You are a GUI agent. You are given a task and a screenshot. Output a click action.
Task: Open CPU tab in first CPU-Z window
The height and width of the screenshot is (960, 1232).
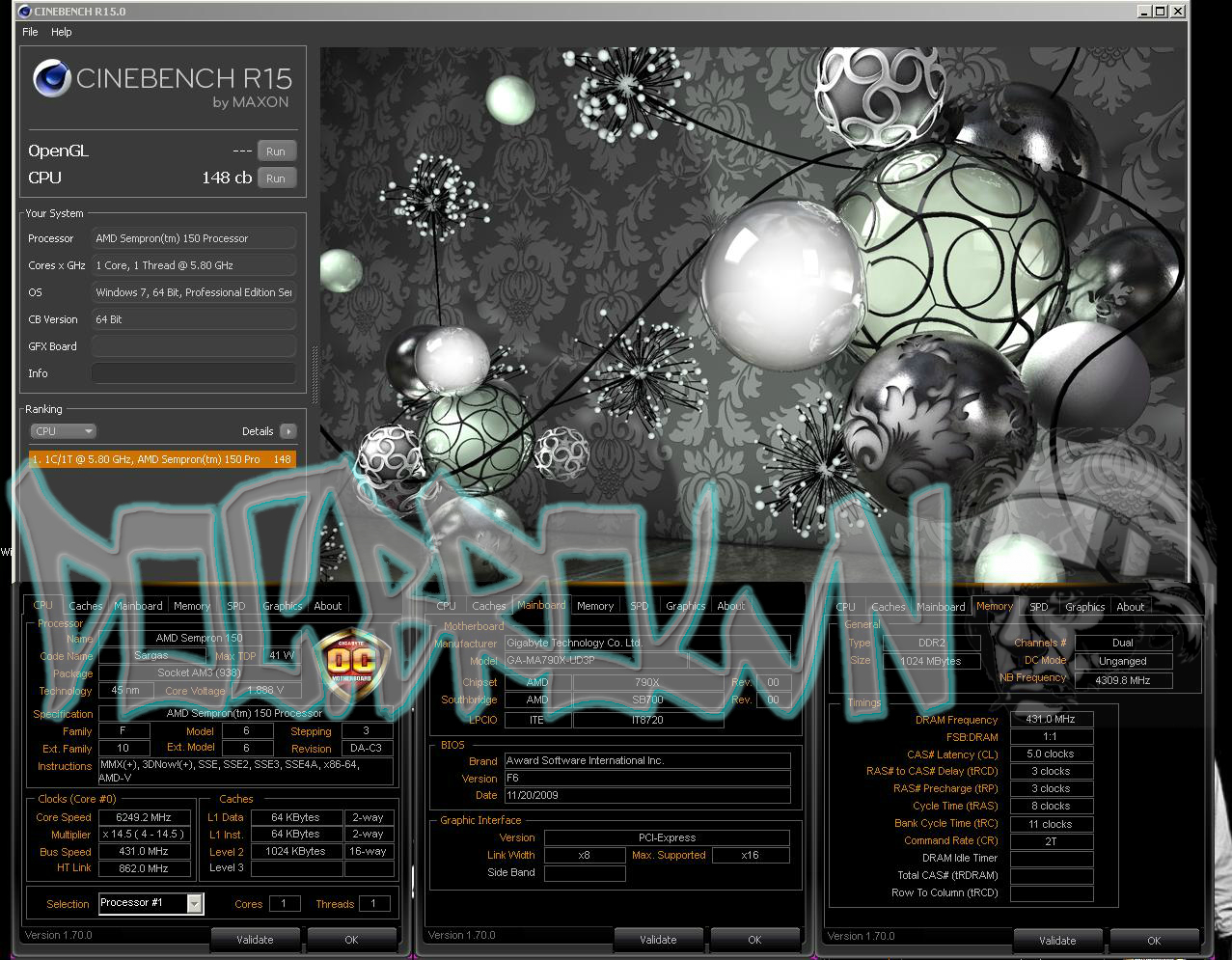pos(43,605)
